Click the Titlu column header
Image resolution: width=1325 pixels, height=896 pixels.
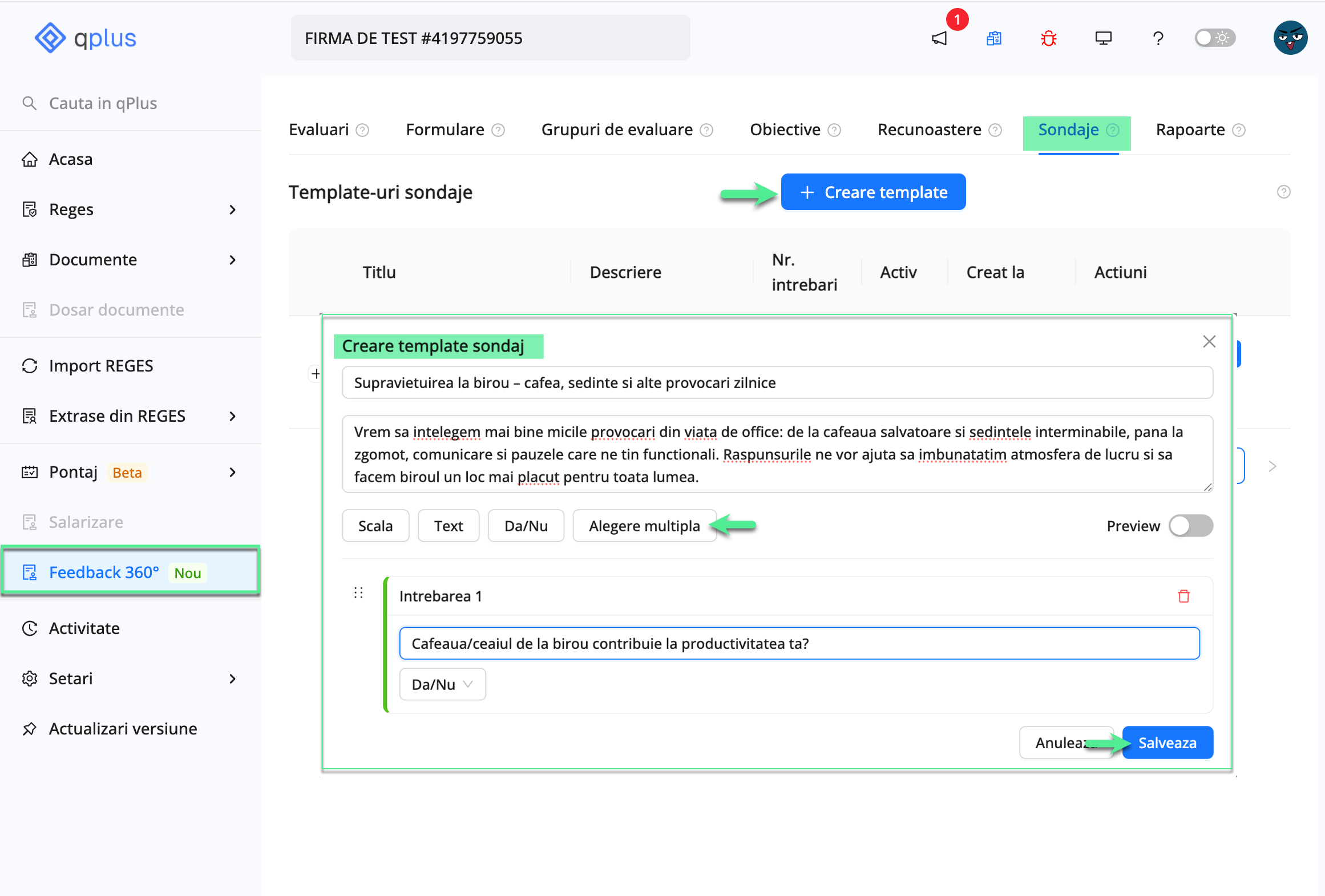click(379, 272)
